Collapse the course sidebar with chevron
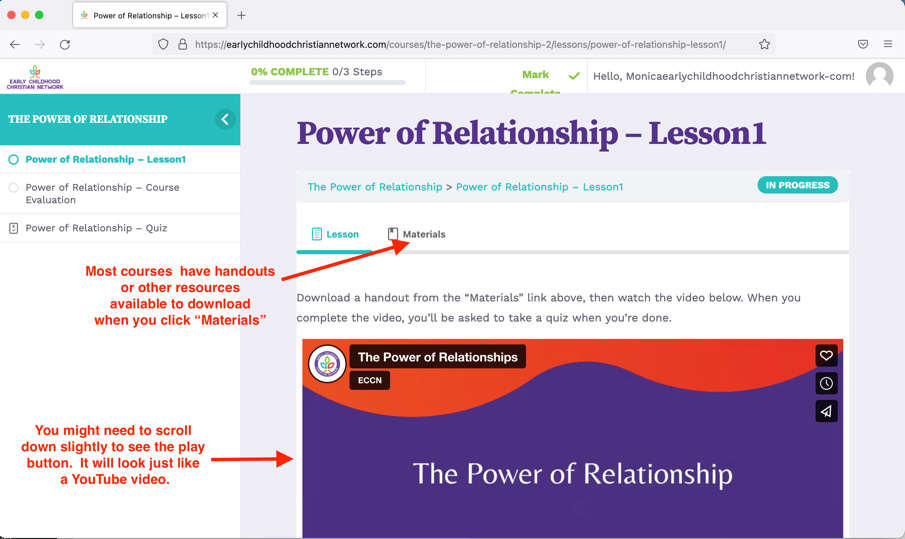Screen dimensions: 905x539 click(225, 119)
